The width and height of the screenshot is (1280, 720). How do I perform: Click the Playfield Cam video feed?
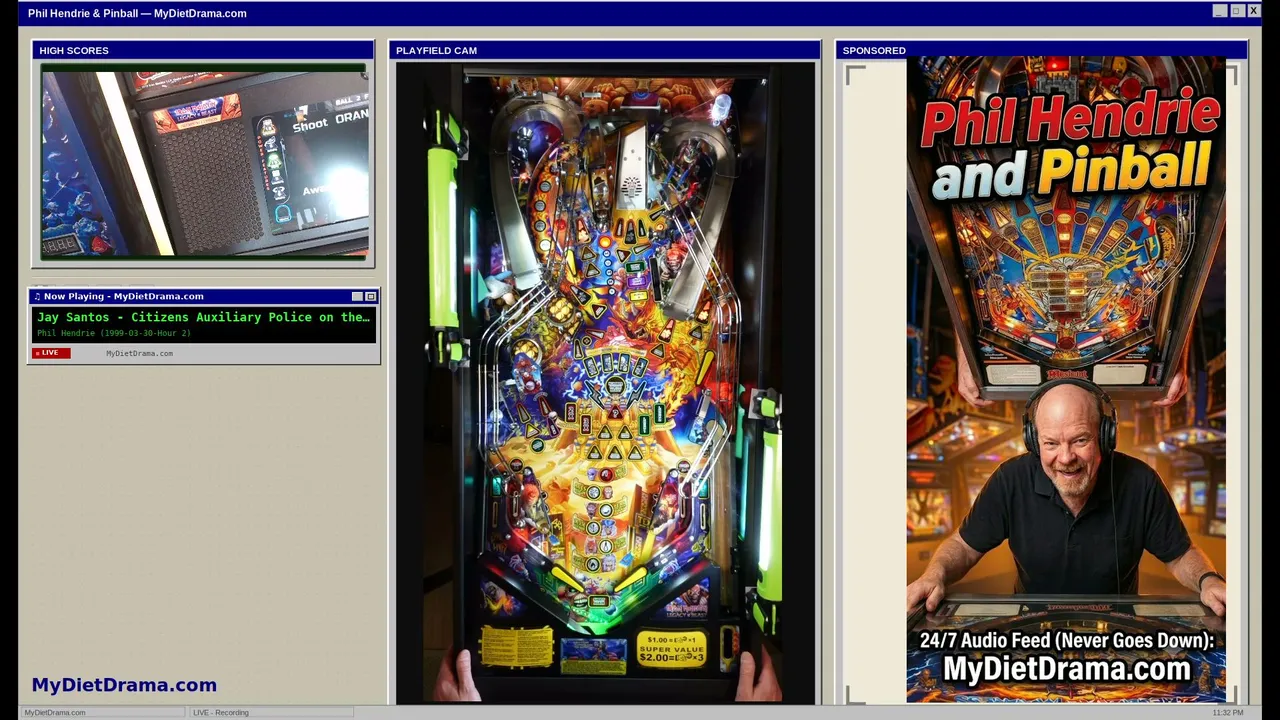tap(605, 383)
